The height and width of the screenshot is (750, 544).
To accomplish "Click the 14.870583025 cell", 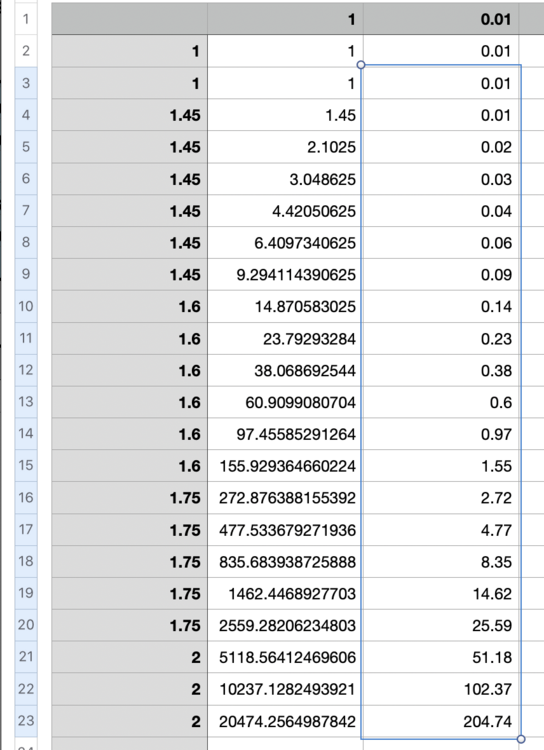I will pyautogui.click(x=285, y=307).
